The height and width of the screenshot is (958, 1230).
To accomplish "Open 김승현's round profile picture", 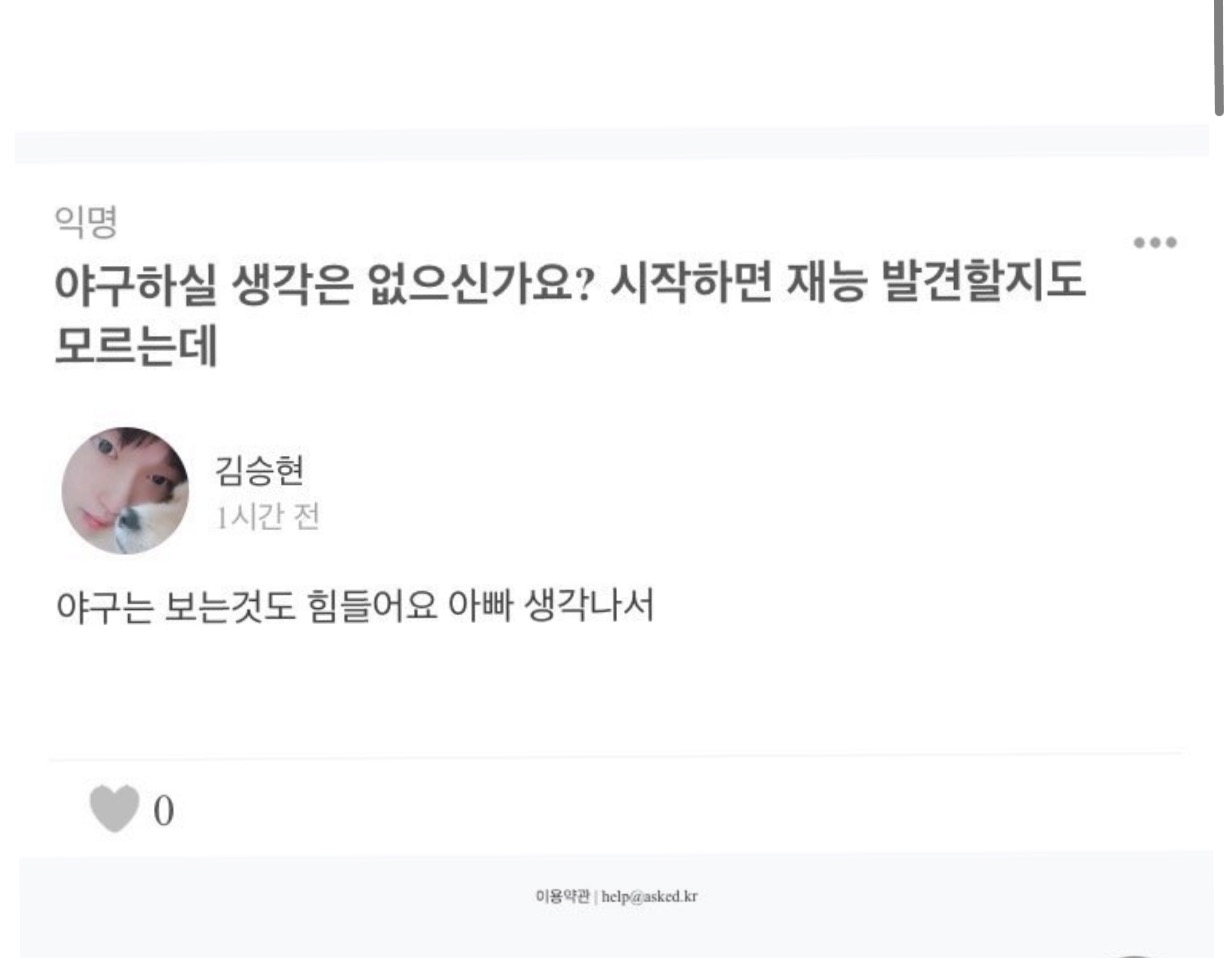I will pyautogui.click(x=125, y=491).
